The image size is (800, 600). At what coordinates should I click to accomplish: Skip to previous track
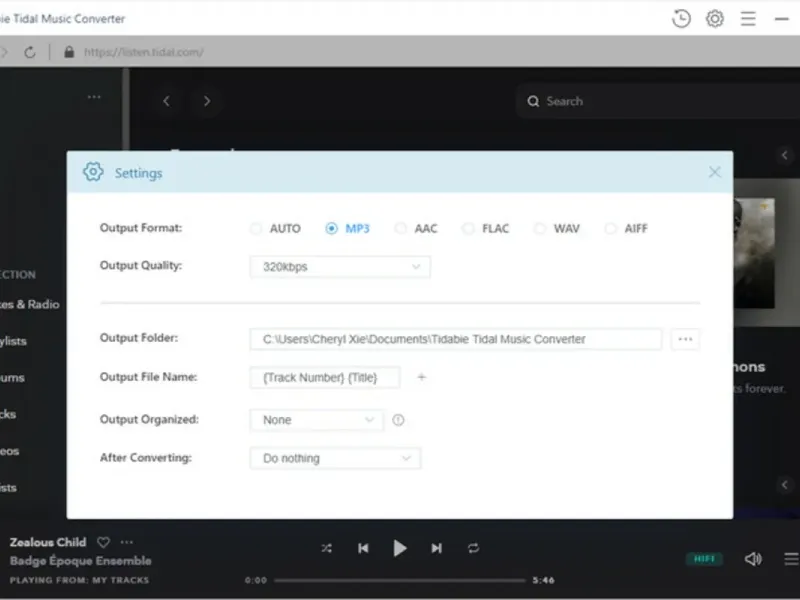(x=363, y=548)
